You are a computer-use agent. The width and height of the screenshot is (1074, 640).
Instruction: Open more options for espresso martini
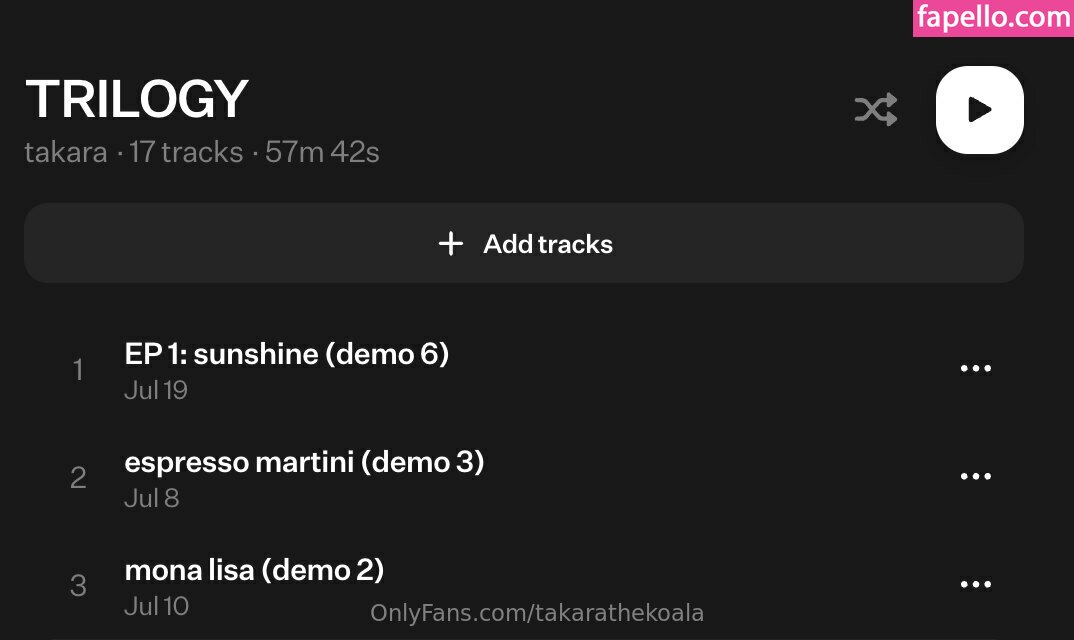[x=975, y=477]
